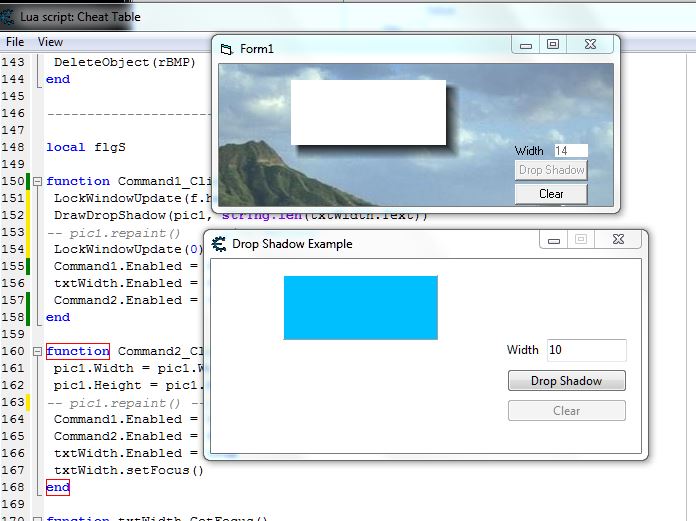Click the white rectangle with shadow in Form1
Screen dimensions: 696x521
click(x=367, y=112)
